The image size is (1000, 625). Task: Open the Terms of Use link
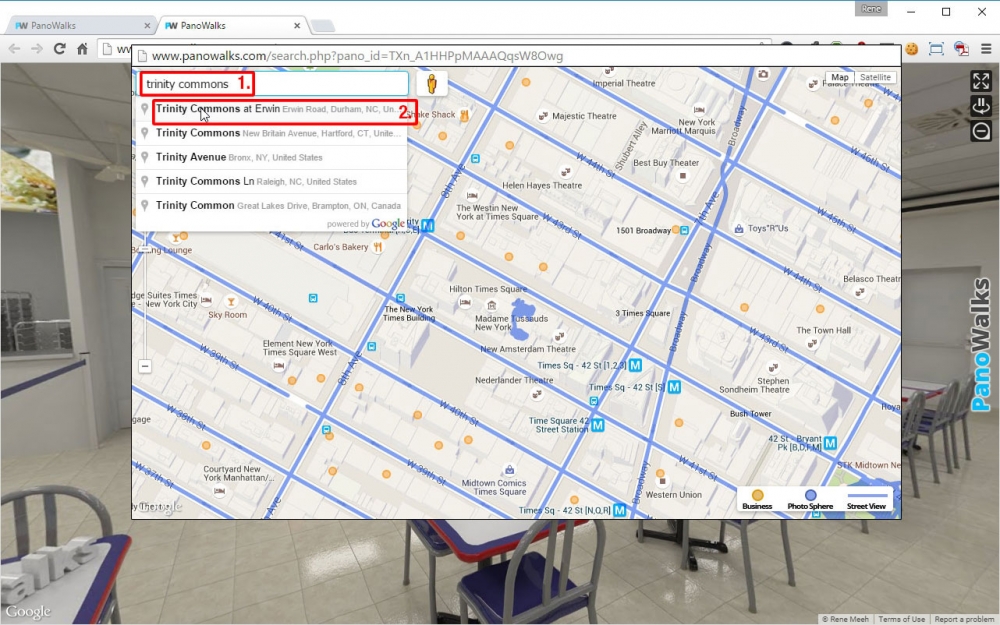(x=901, y=619)
